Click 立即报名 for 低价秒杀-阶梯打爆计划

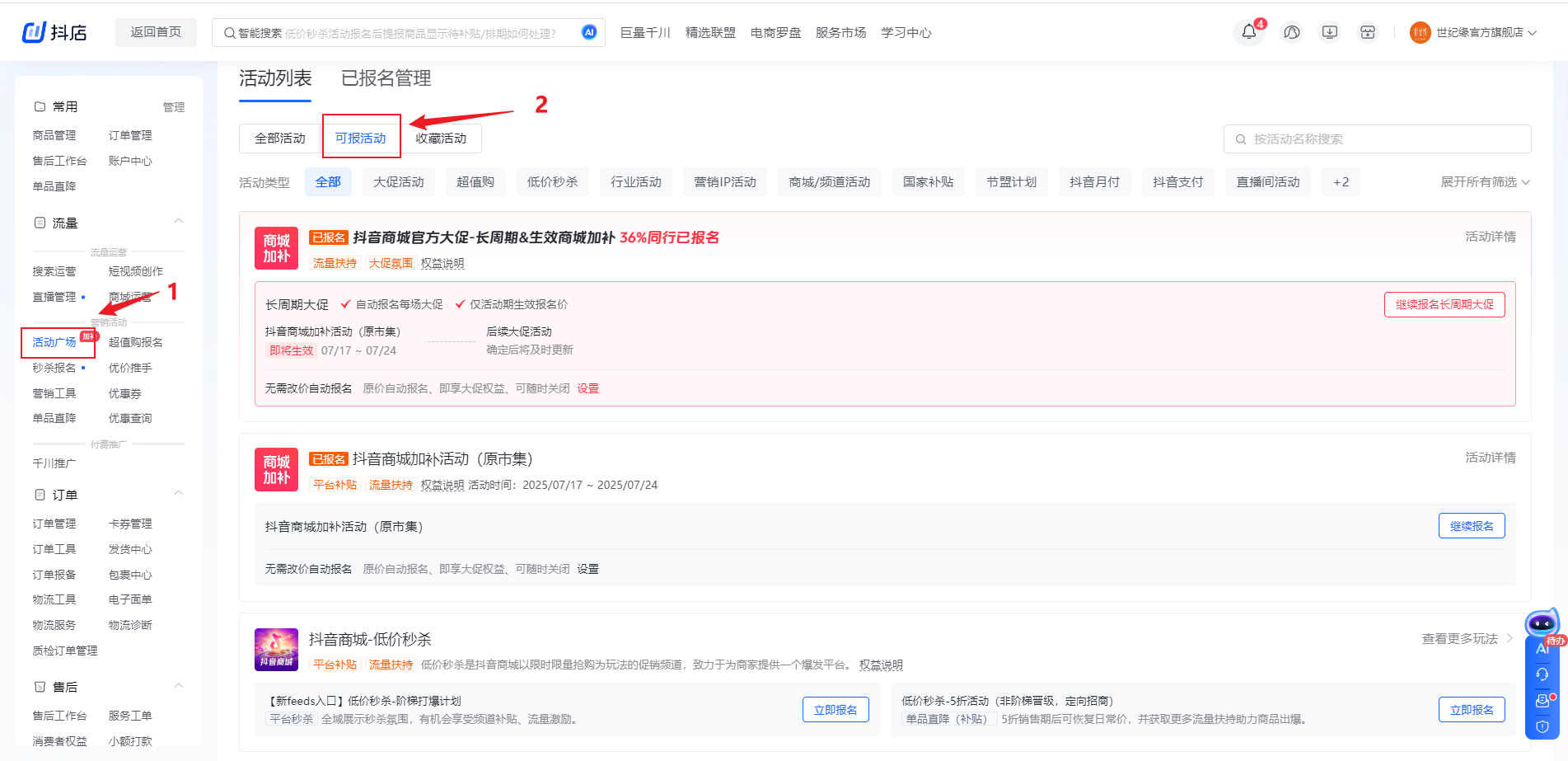click(835, 710)
